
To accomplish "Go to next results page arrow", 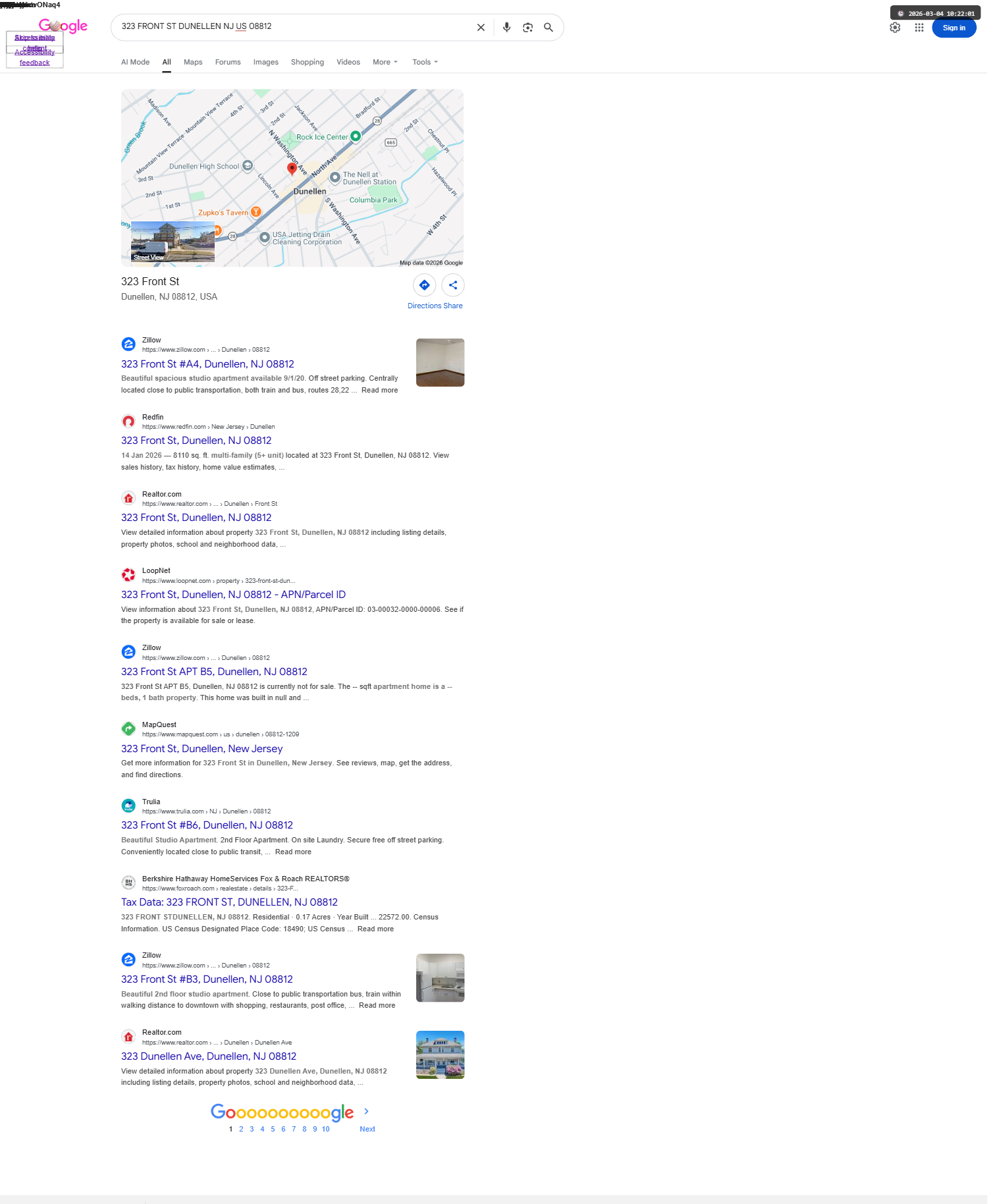I will [367, 1111].
